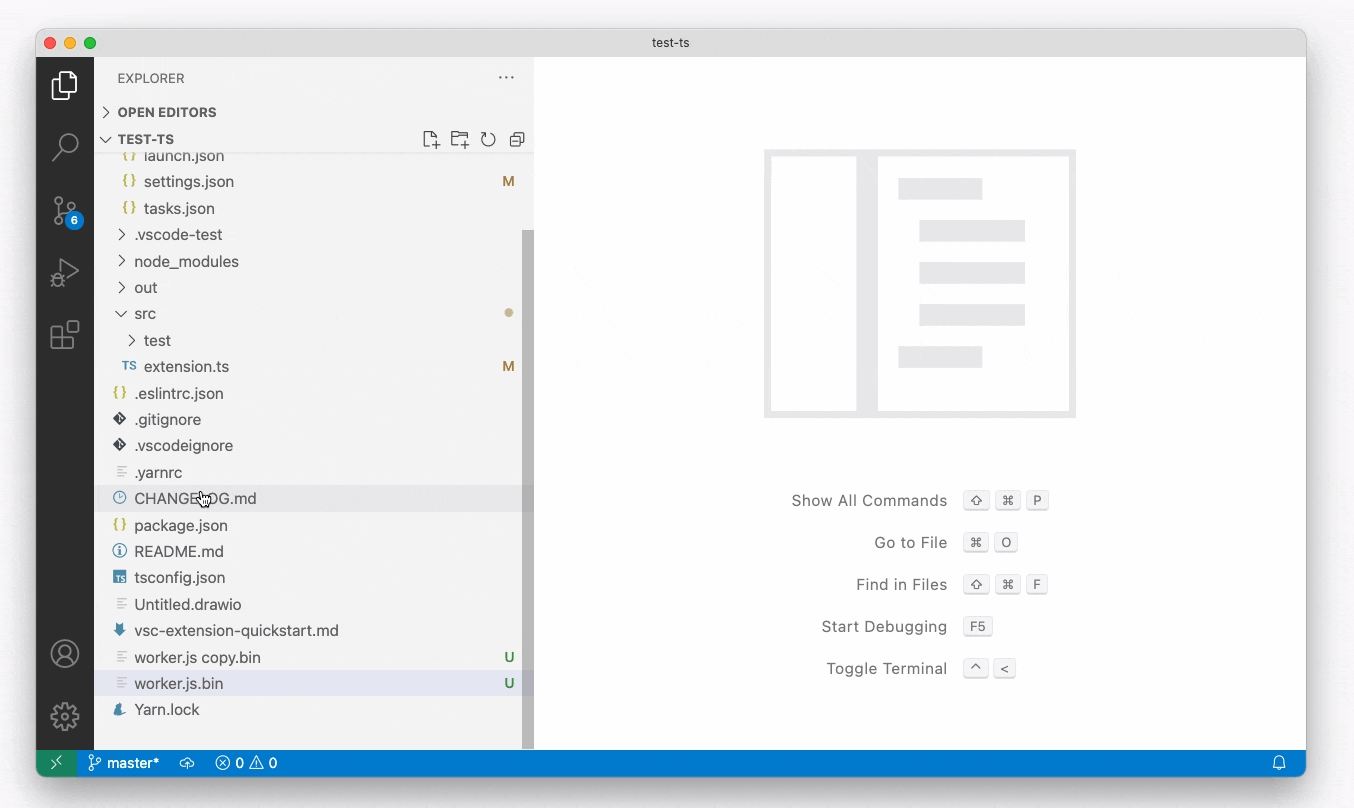Viewport: 1354px width, 808px height.
Task: Open the Search view icon
Action: [x=64, y=147]
